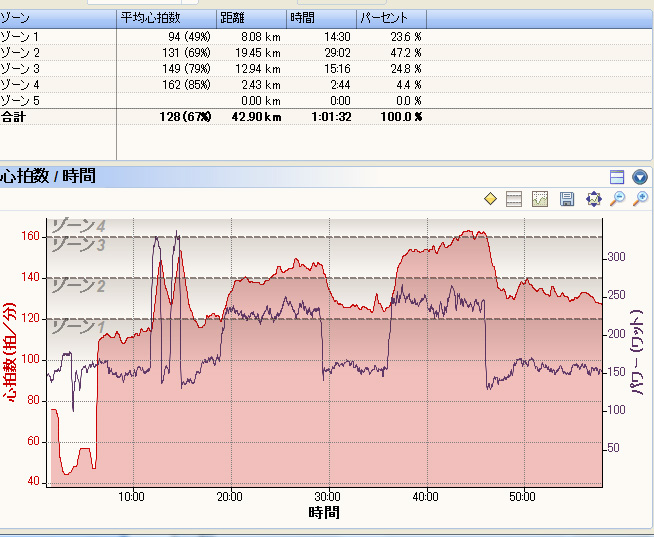This screenshot has width=654, height=537.
Task: Click the yellow diamond marker icon
Action: [x=490, y=199]
